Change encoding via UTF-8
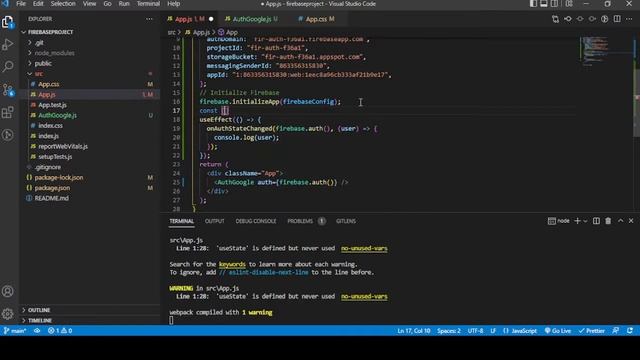Image resolution: width=640 pixels, height=360 pixels. 475,331
